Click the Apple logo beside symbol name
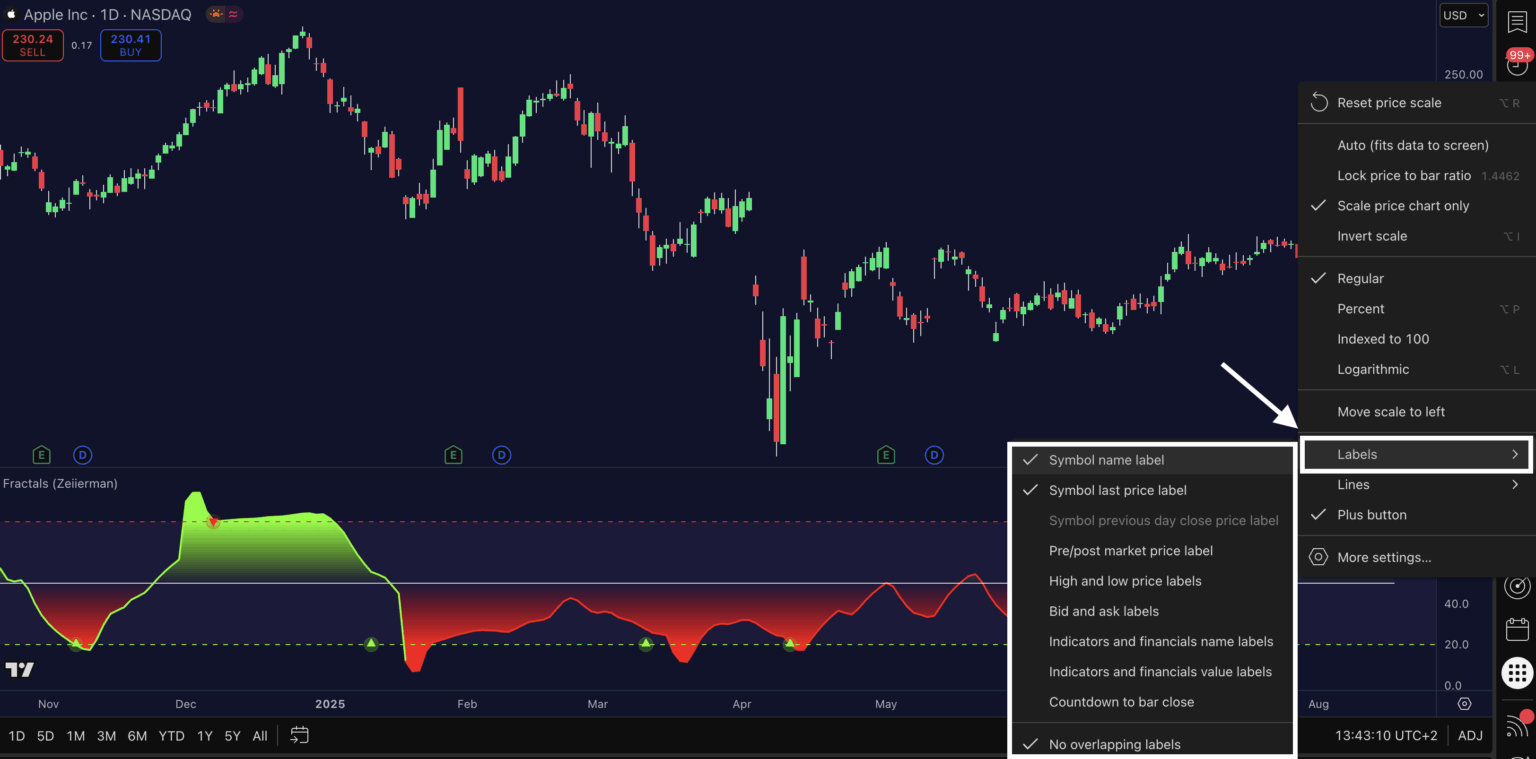Viewport: 1536px width, 759px height. pos(11,15)
